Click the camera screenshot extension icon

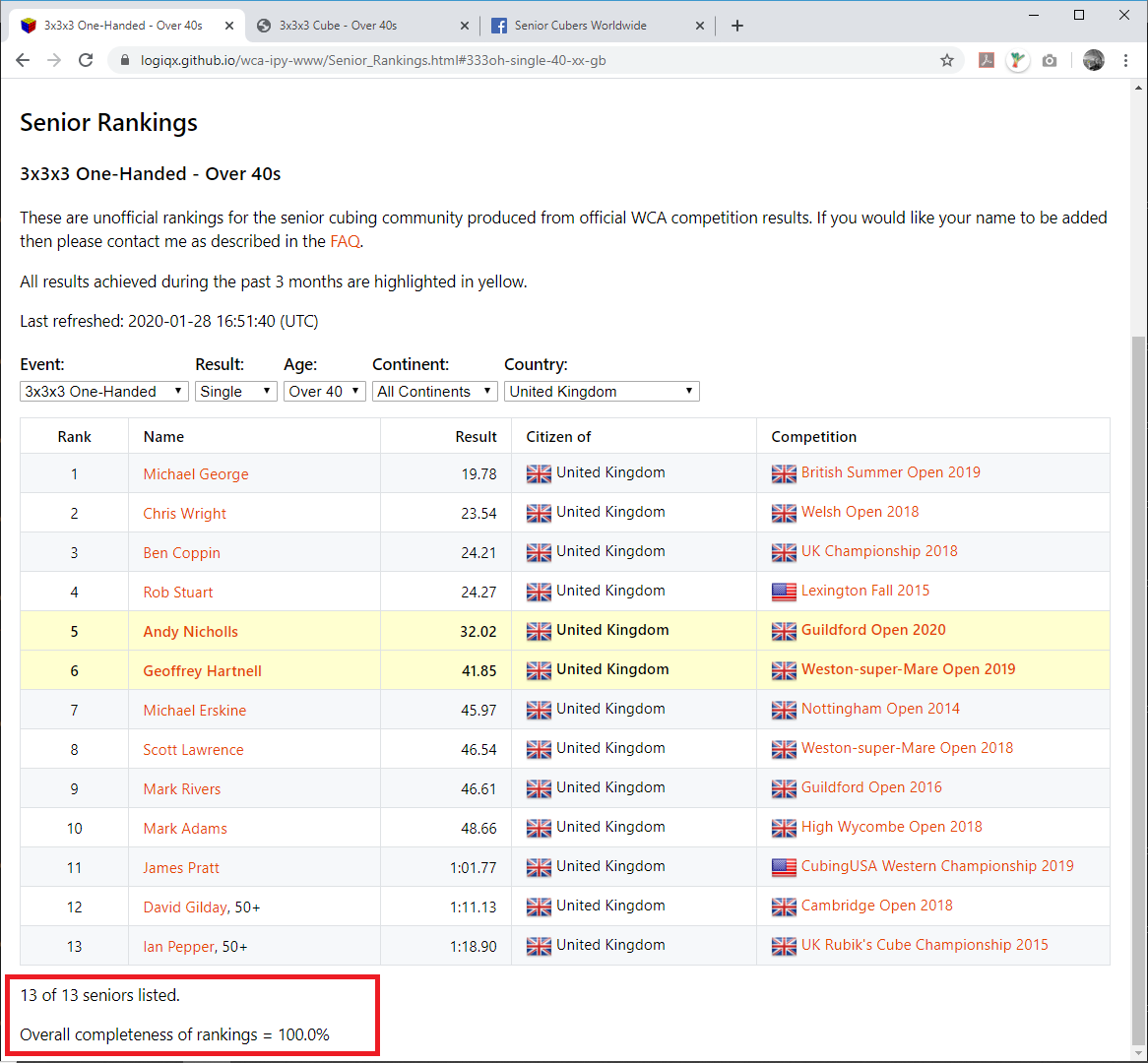tap(1050, 60)
